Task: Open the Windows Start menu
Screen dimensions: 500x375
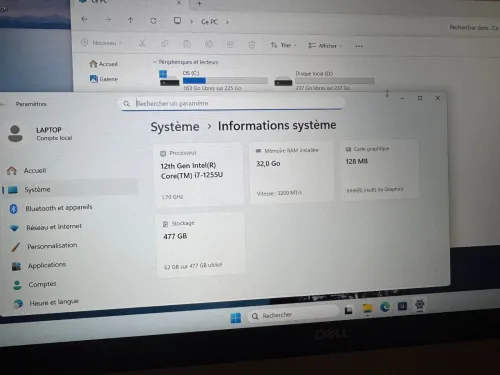Action: click(236, 318)
